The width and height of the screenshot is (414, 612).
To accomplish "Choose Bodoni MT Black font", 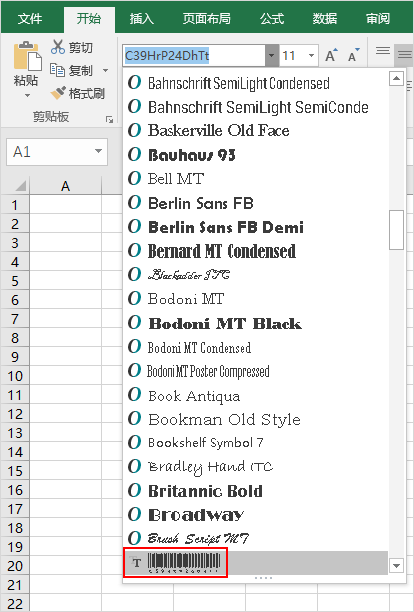I will (256, 323).
